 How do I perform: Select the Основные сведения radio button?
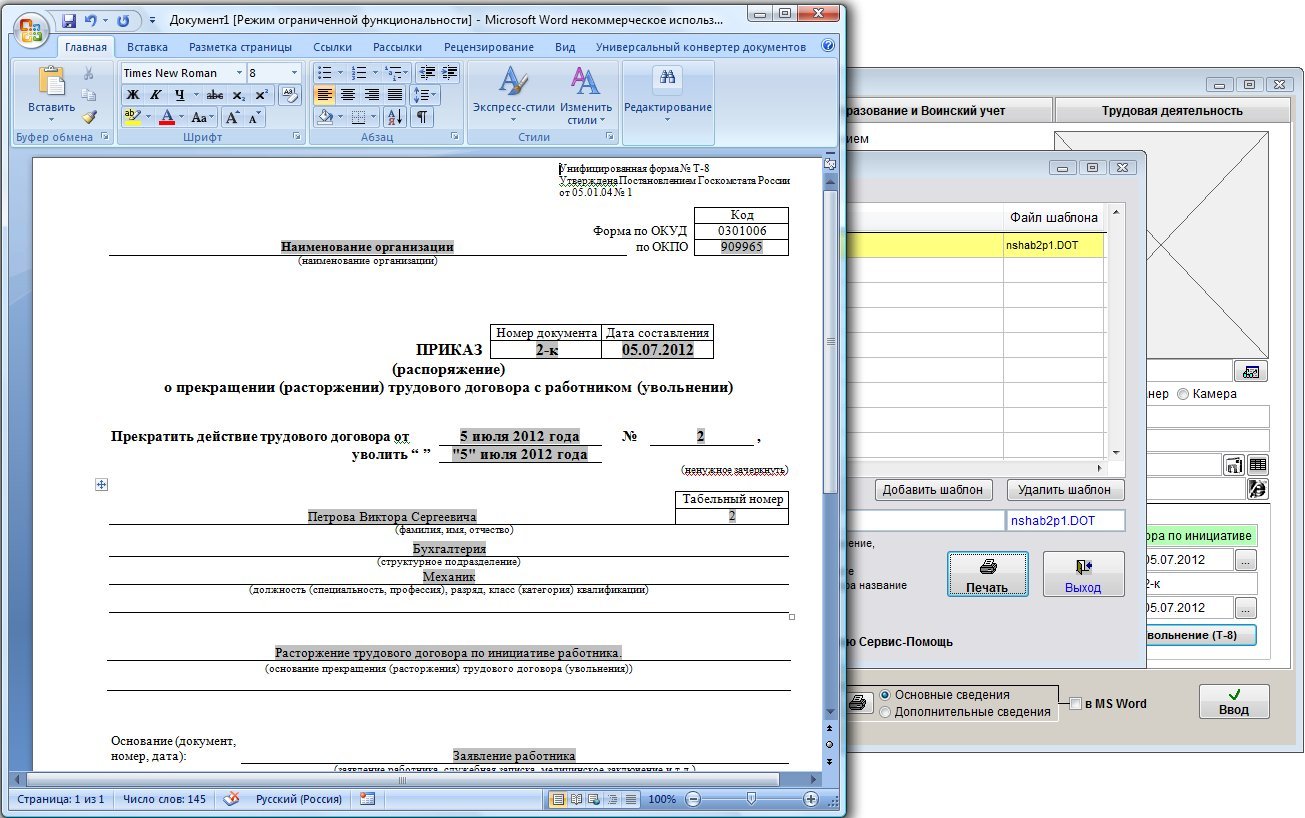tap(884, 695)
